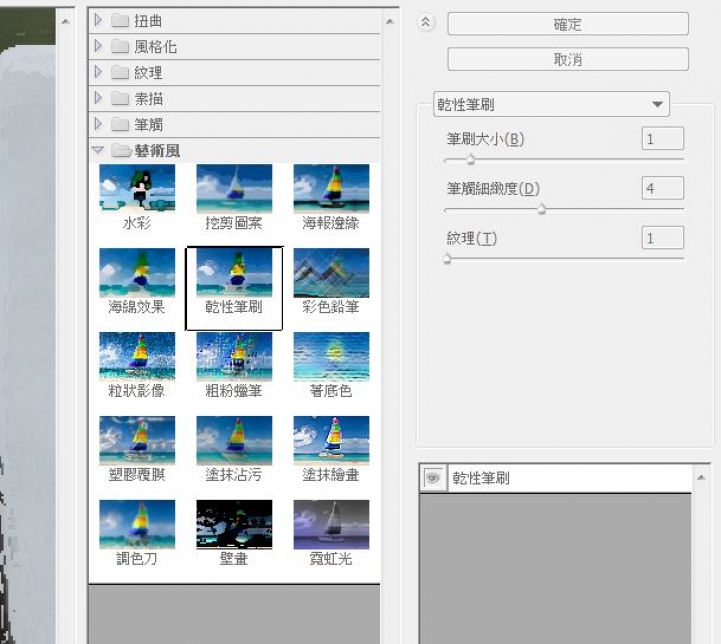Screen dimensions: 721x644
Task: Click effect layers scrollbar up arrow
Action: point(701,478)
